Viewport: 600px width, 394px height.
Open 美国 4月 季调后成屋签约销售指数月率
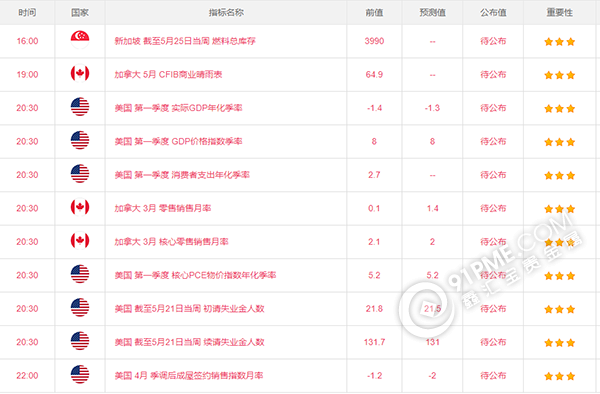pos(189,376)
